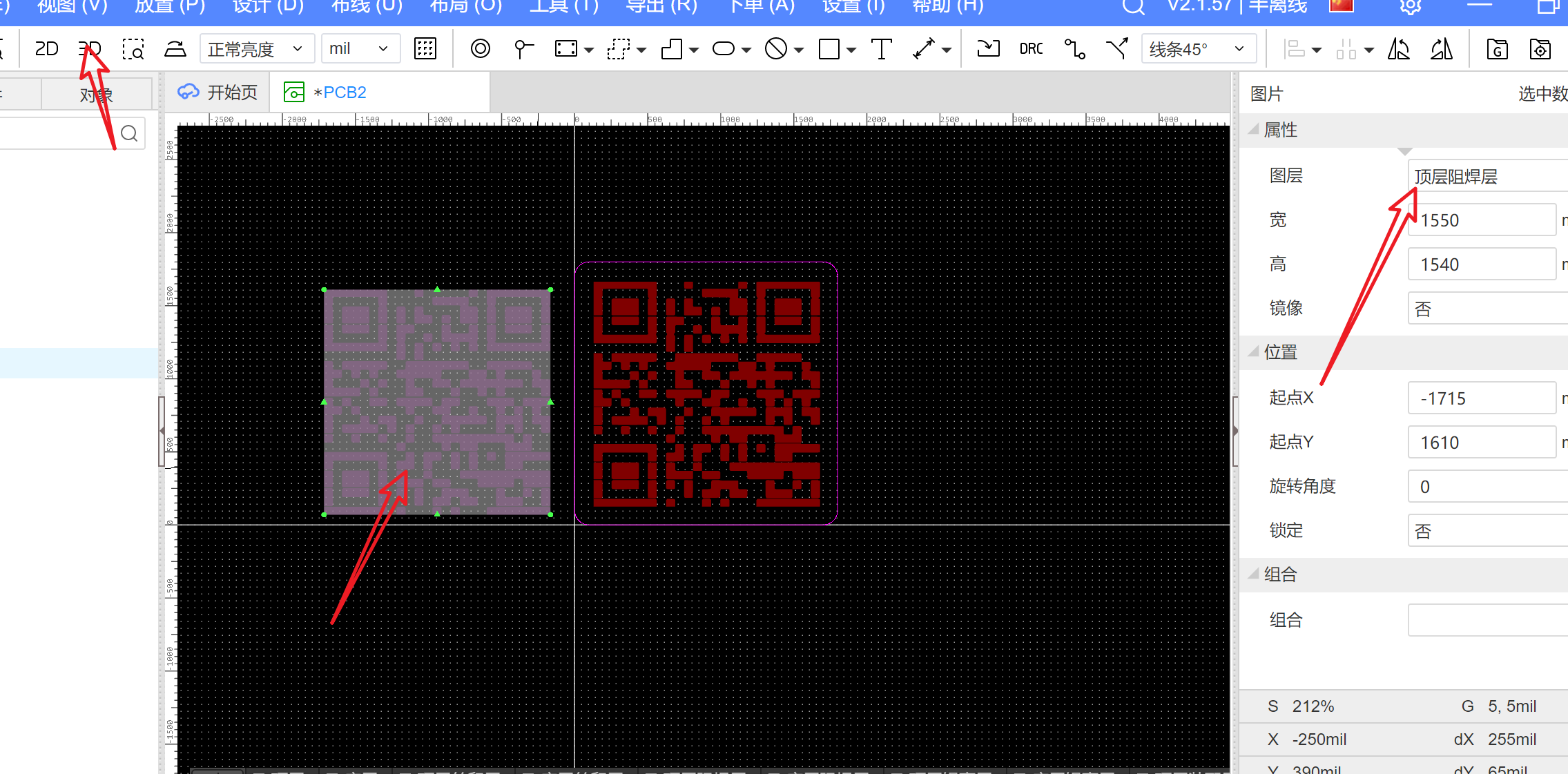Select the Text placement tool
This screenshot has width=1568, height=774.
pos(882,49)
